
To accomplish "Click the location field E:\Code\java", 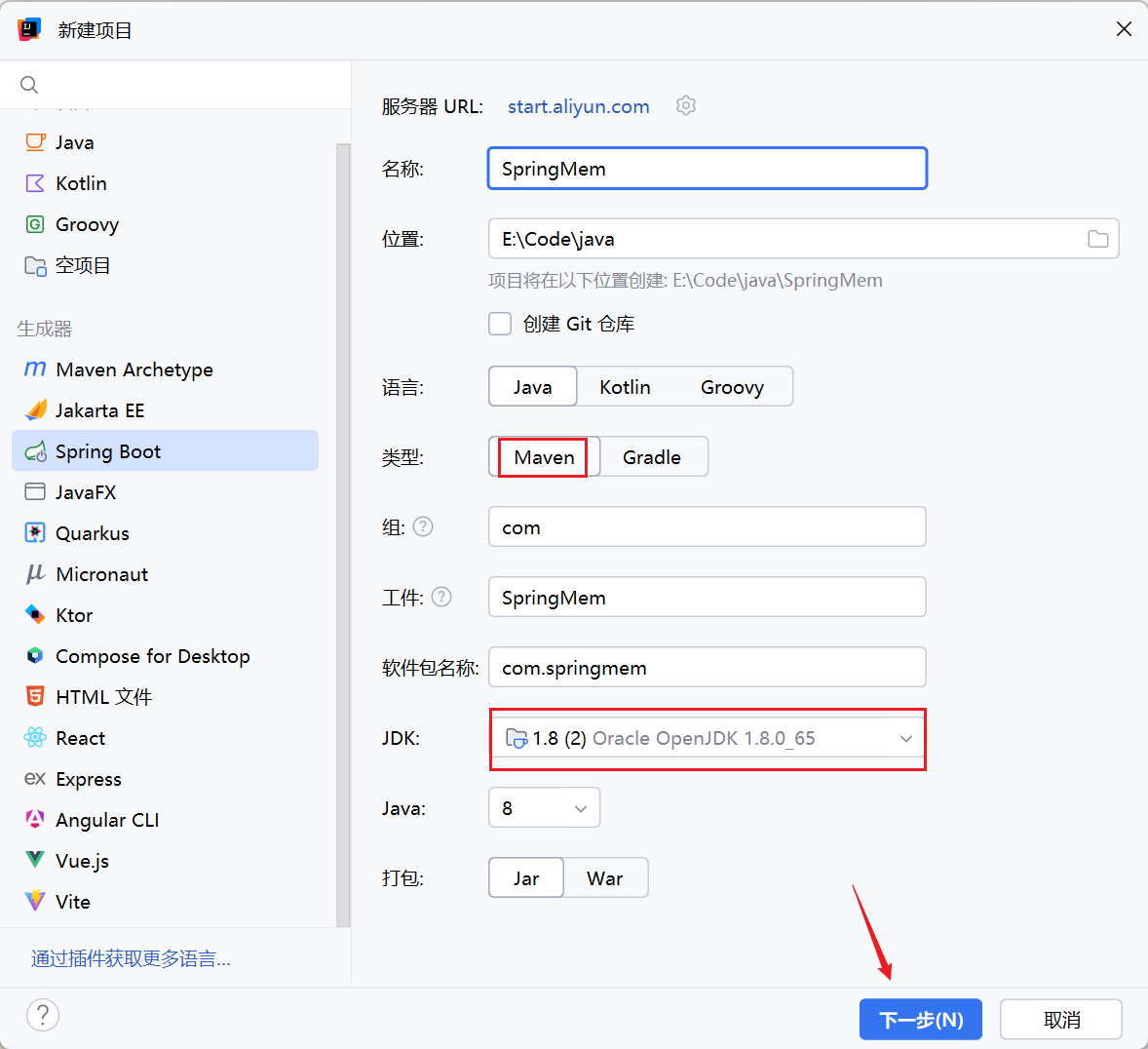I will (803, 239).
